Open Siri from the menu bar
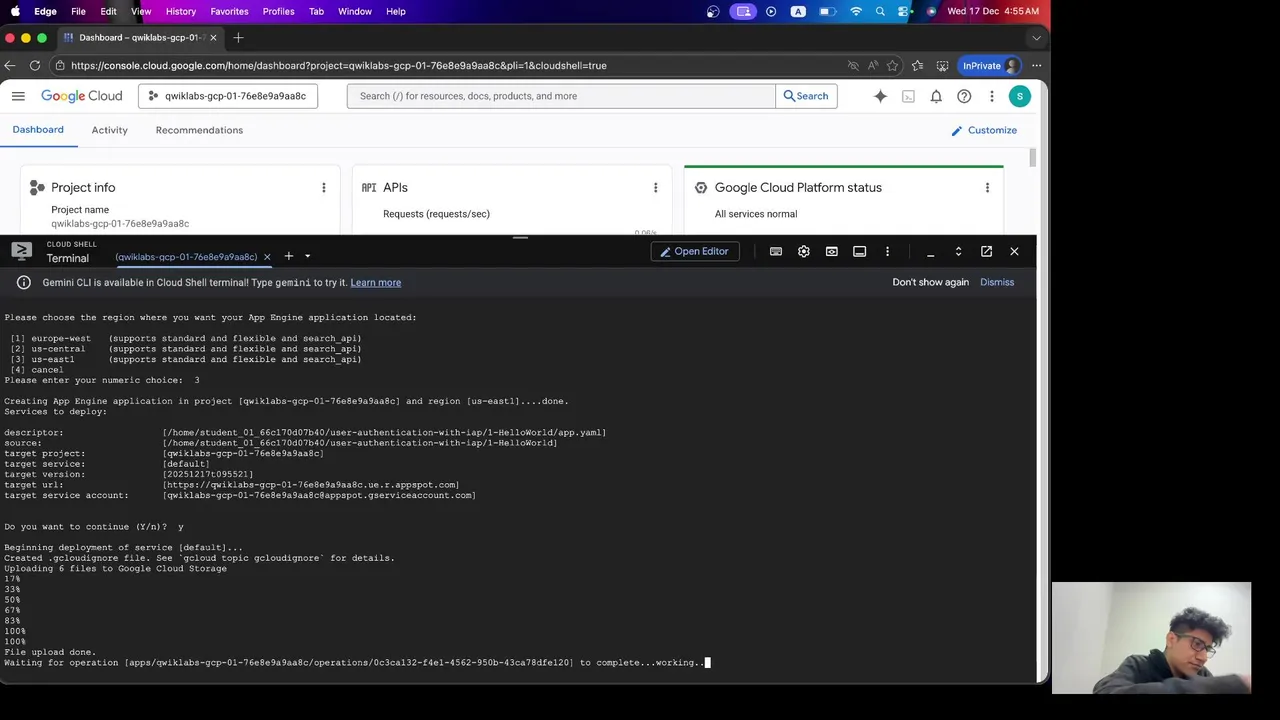Viewport: 1280px width, 720px height. [x=931, y=11]
